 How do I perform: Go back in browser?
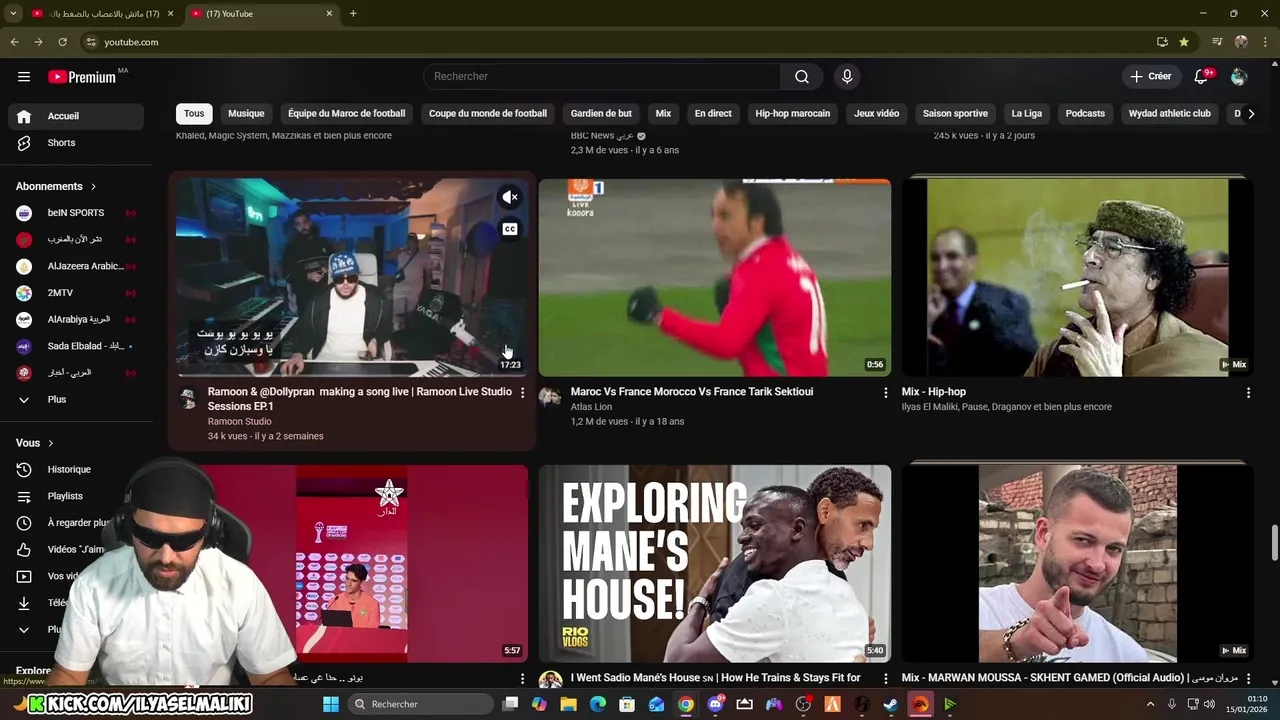tap(14, 42)
